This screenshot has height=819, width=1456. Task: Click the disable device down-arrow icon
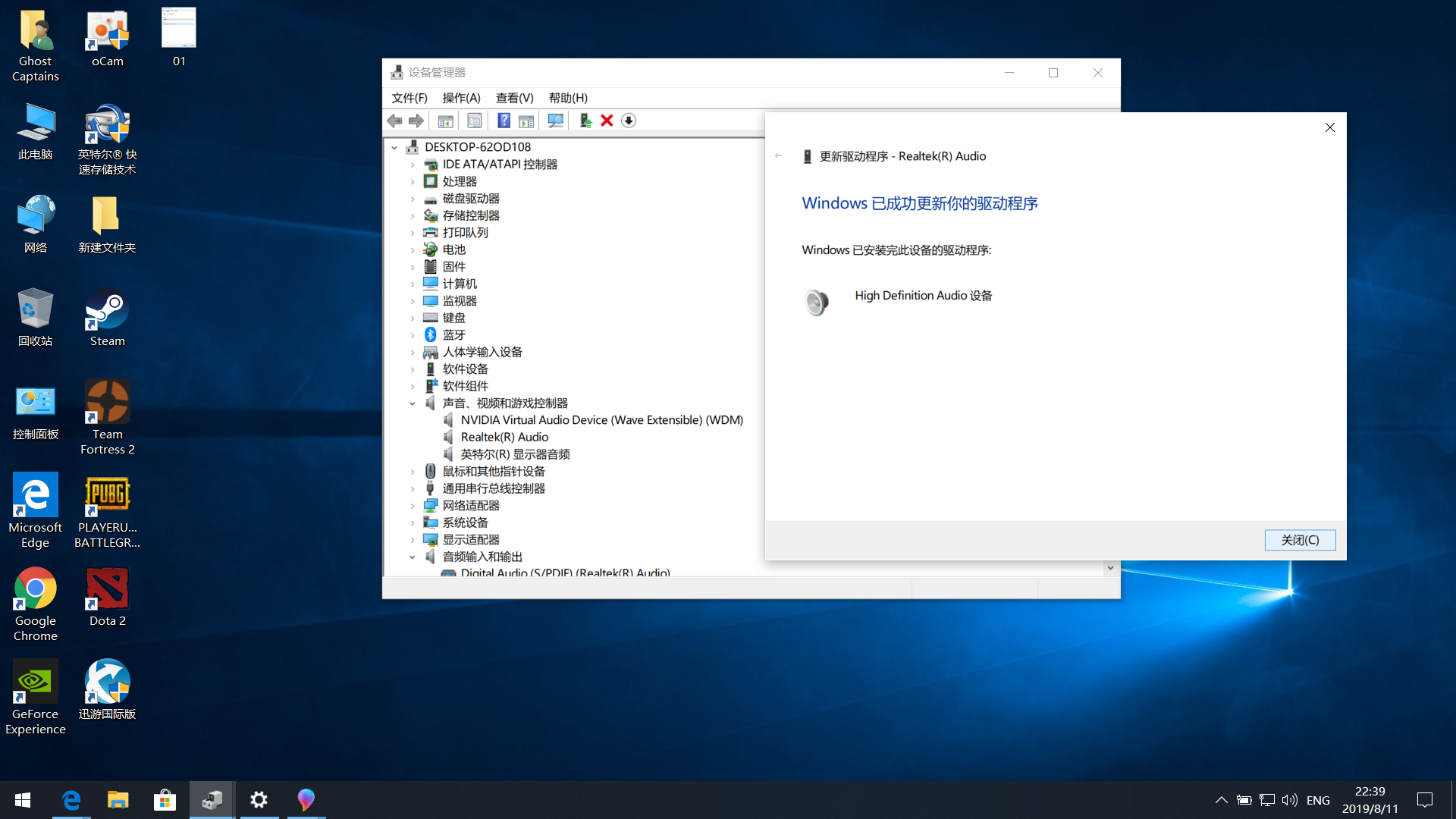tap(629, 121)
